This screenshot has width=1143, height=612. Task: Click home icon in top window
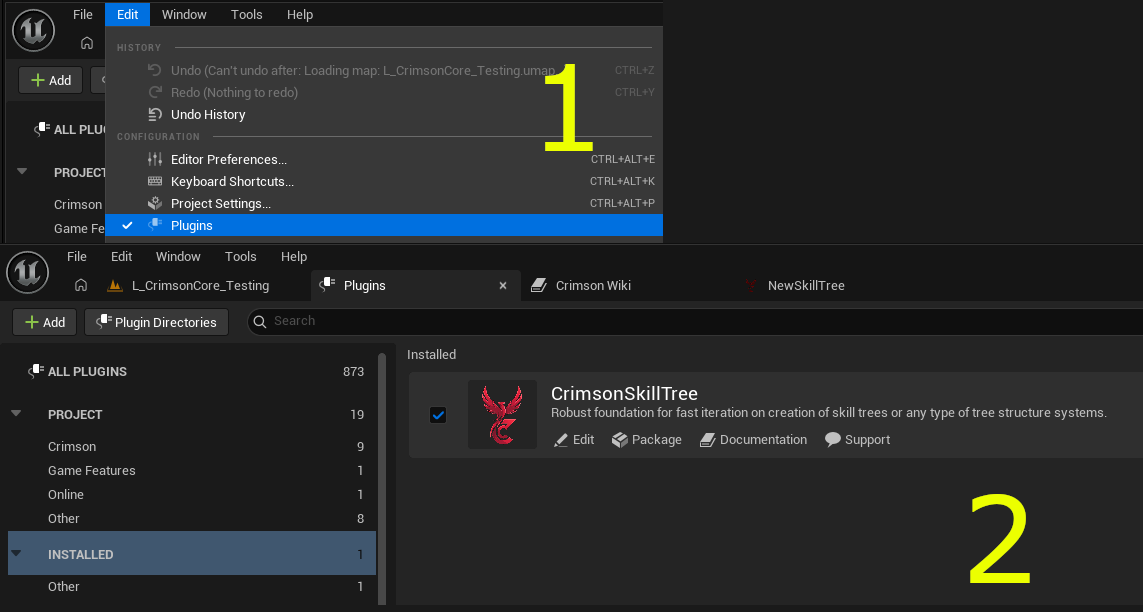click(87, 43)
